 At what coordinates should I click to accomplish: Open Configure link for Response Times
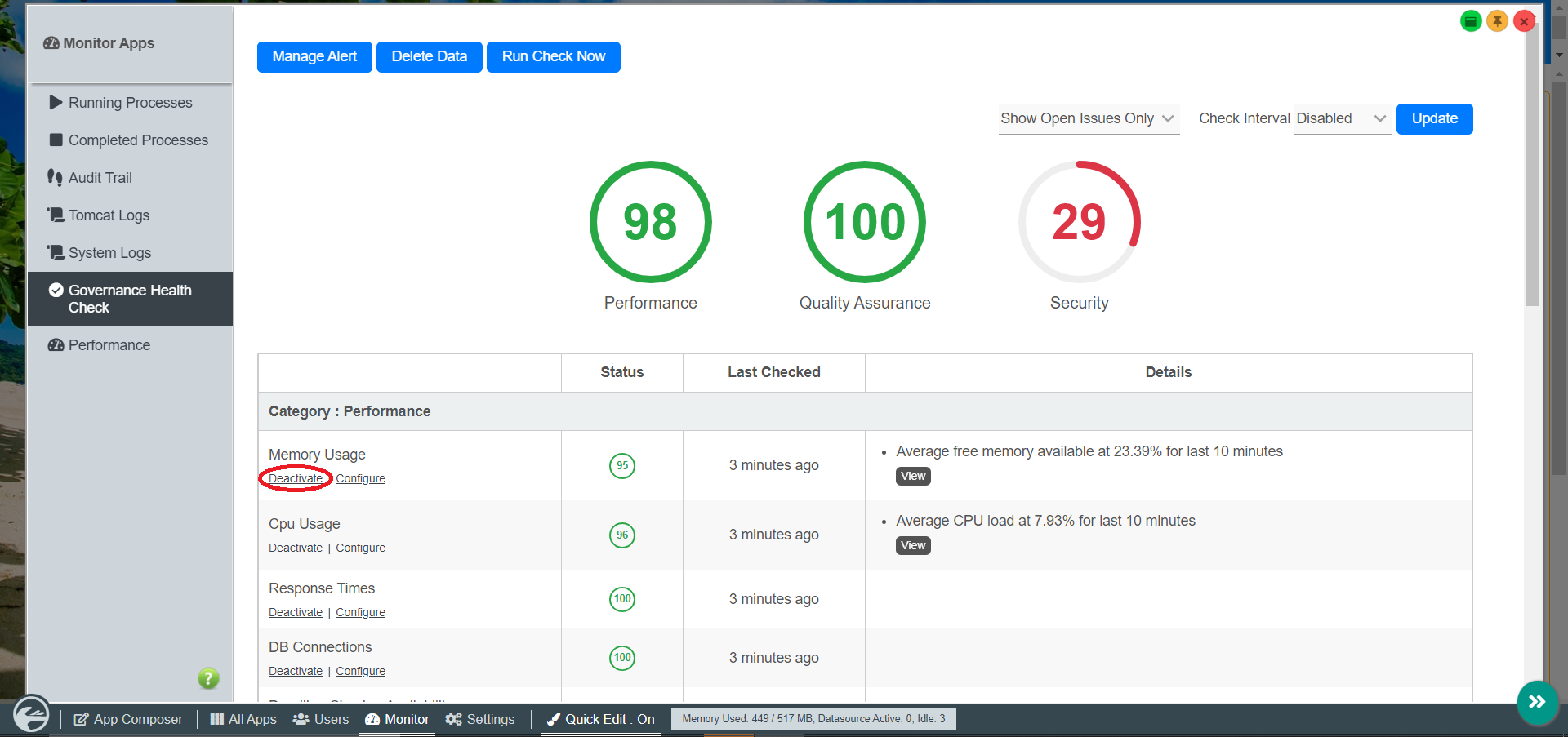360,612
